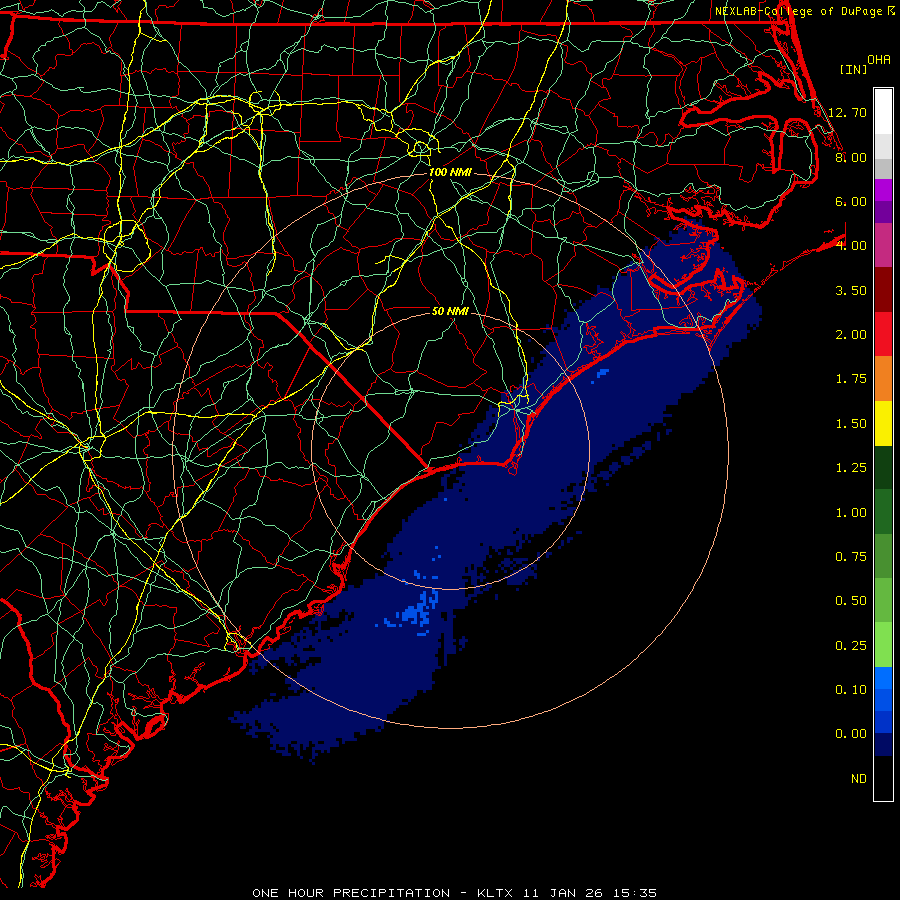Select the pink 4.00 legend swatch
This screenshot has height=900, width=900.
click(883, 245)
